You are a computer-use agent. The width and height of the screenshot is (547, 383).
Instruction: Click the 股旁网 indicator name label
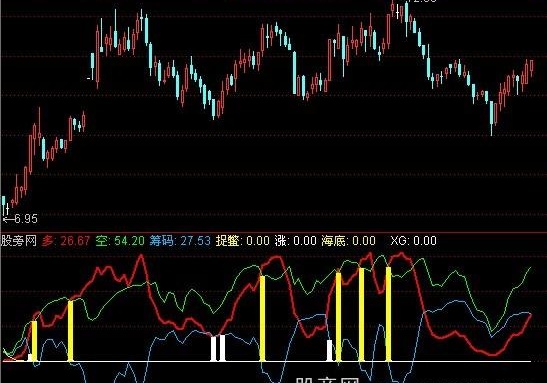18,241
